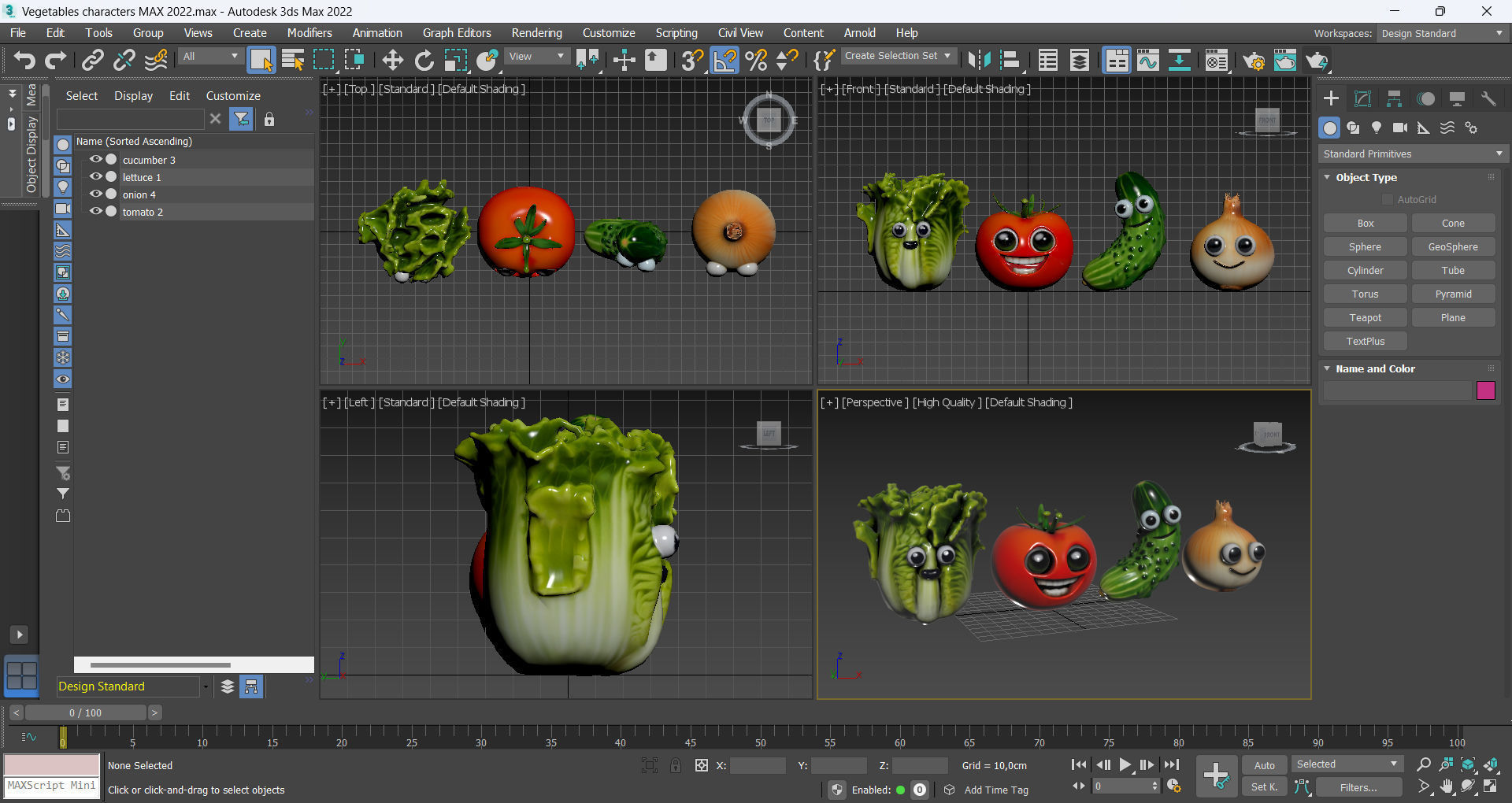Choose the Select and Rotate tool
This screenshot has width=1512, height=803.
coord(424,60)
